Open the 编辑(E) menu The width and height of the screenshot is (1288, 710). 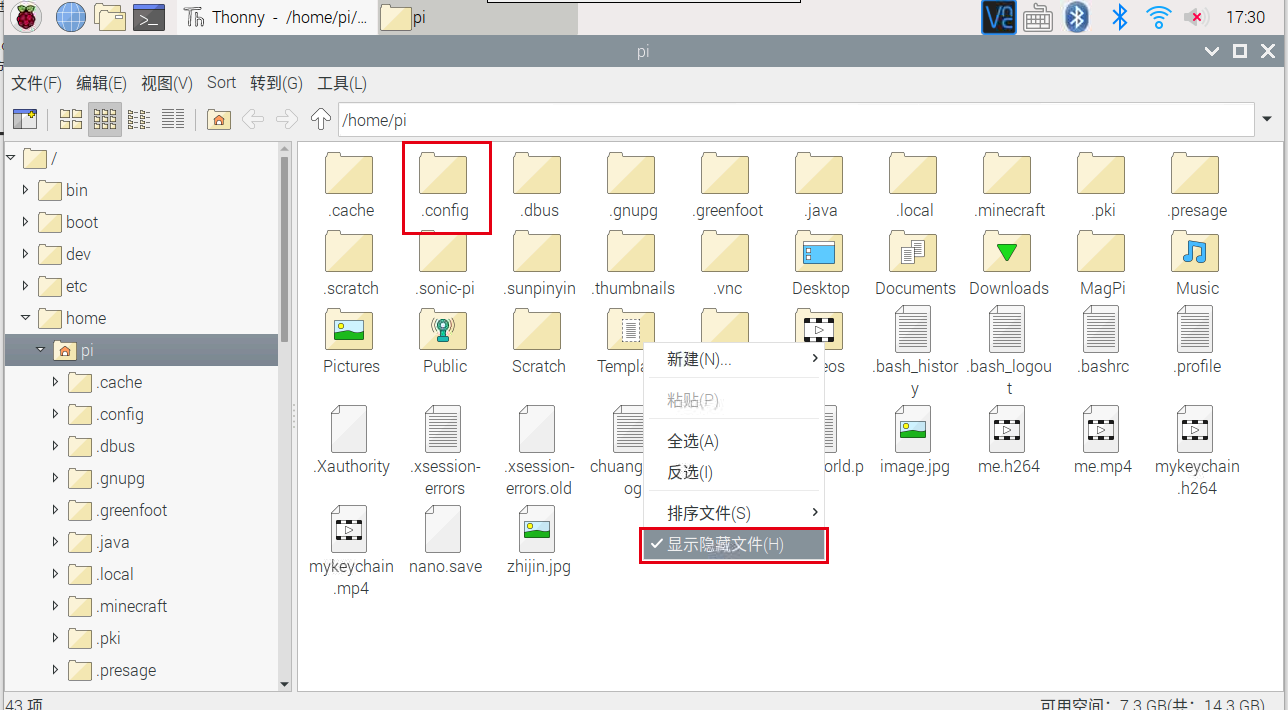(102, 83)
